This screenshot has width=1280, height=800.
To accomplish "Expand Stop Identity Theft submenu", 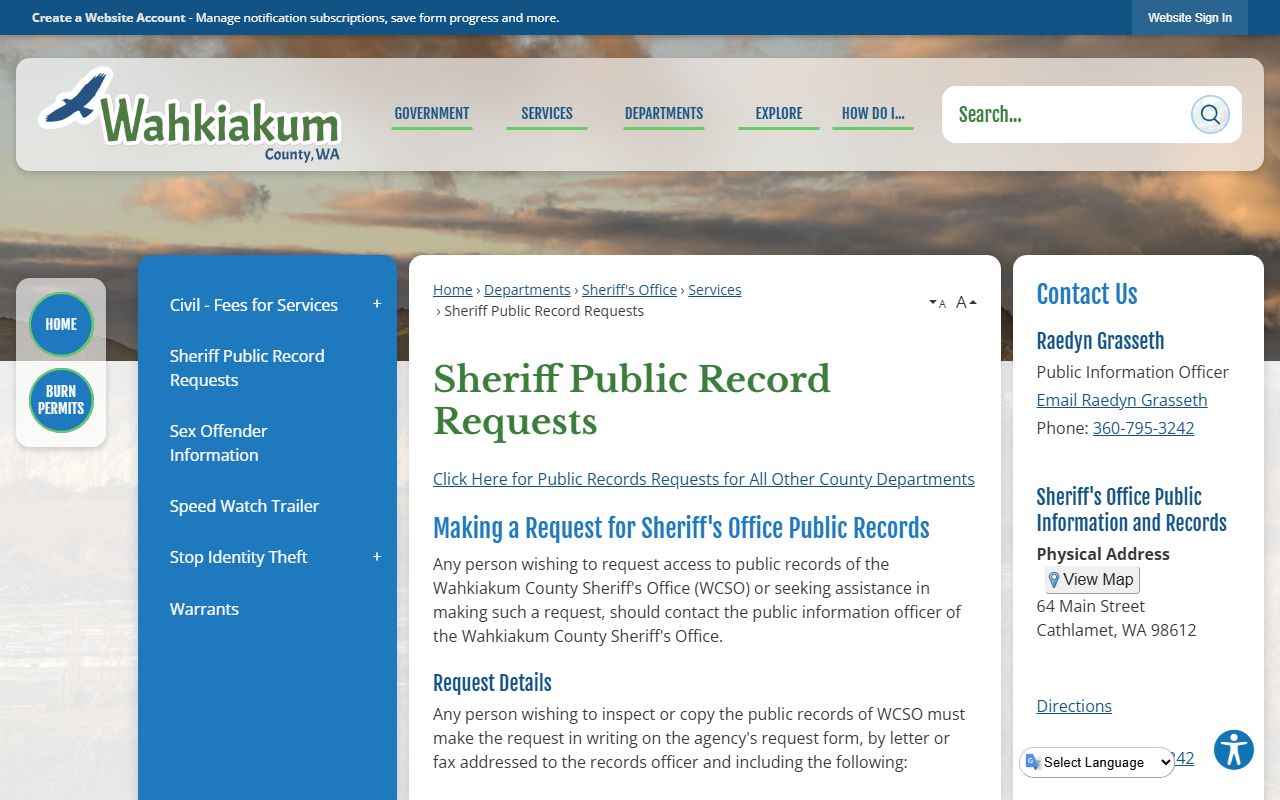I will click(377, 556).
